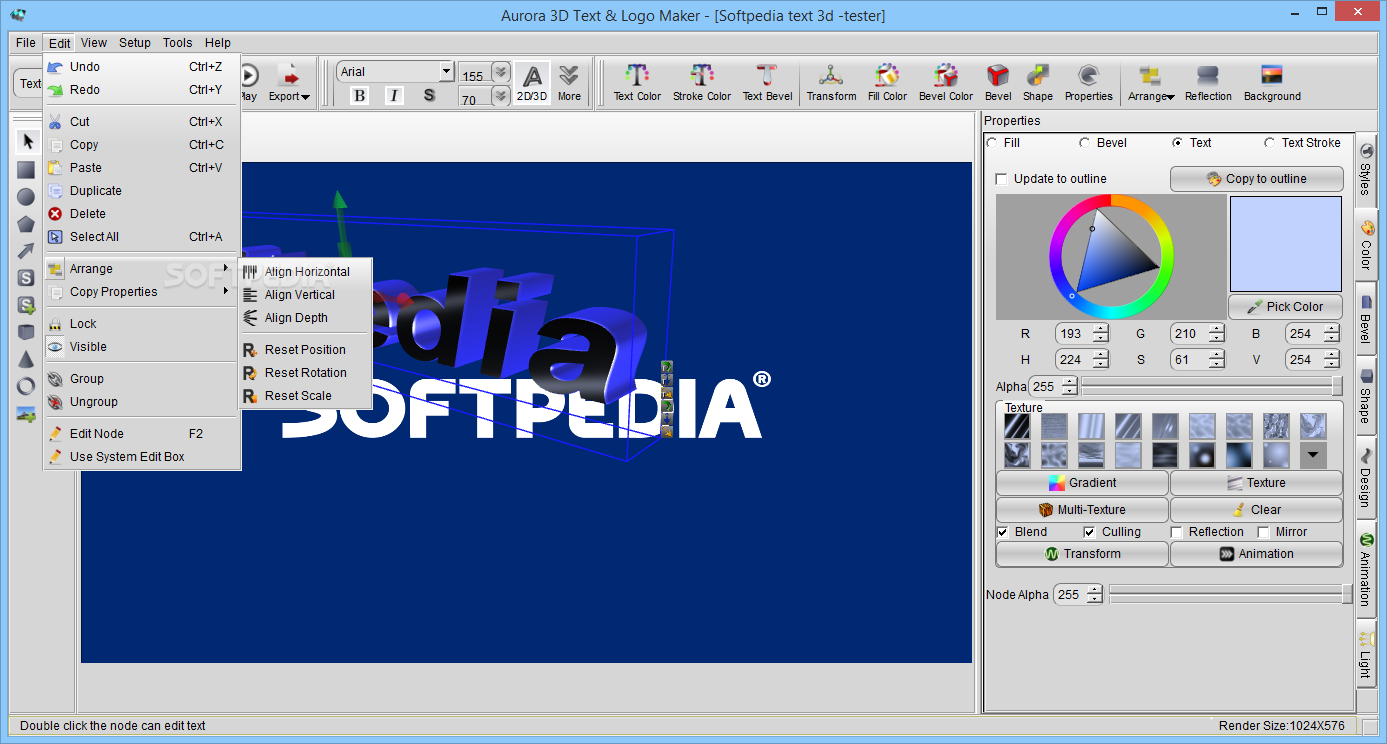Open the Arrange submenu in Edit menu

tap(141, 269)
